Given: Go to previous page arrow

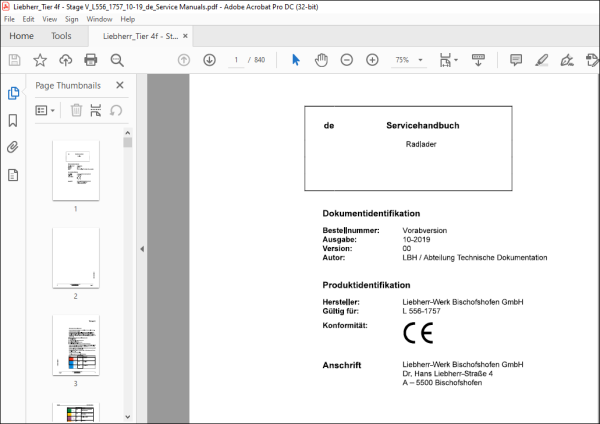Looking at the screenshot, I should pos(184,60).
